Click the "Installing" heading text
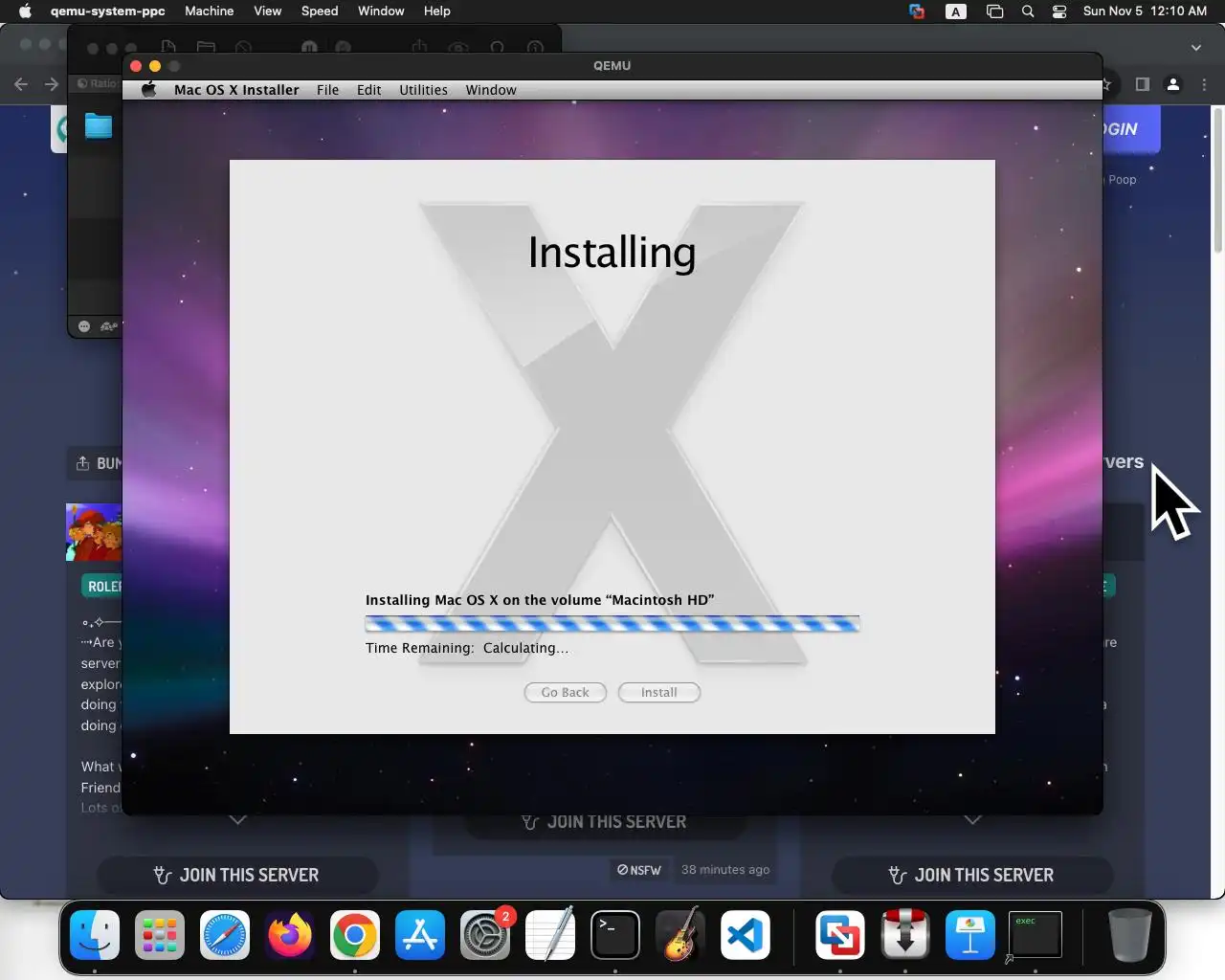 612,253
